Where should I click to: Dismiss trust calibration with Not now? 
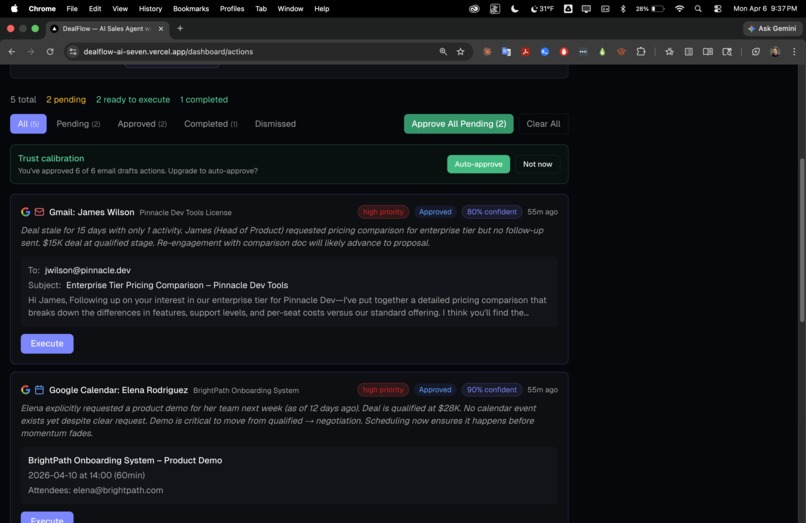[538, 164]
